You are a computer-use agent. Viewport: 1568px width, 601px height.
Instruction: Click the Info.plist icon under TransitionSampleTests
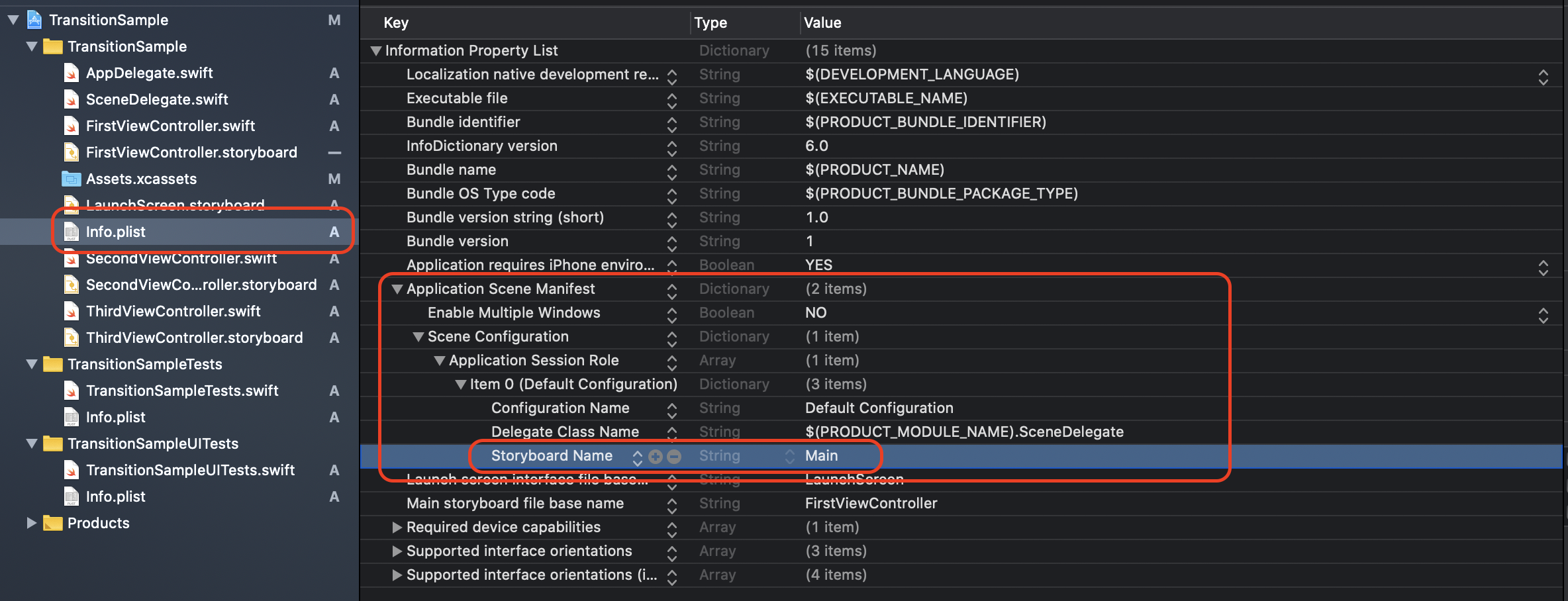tap(72, 417)
